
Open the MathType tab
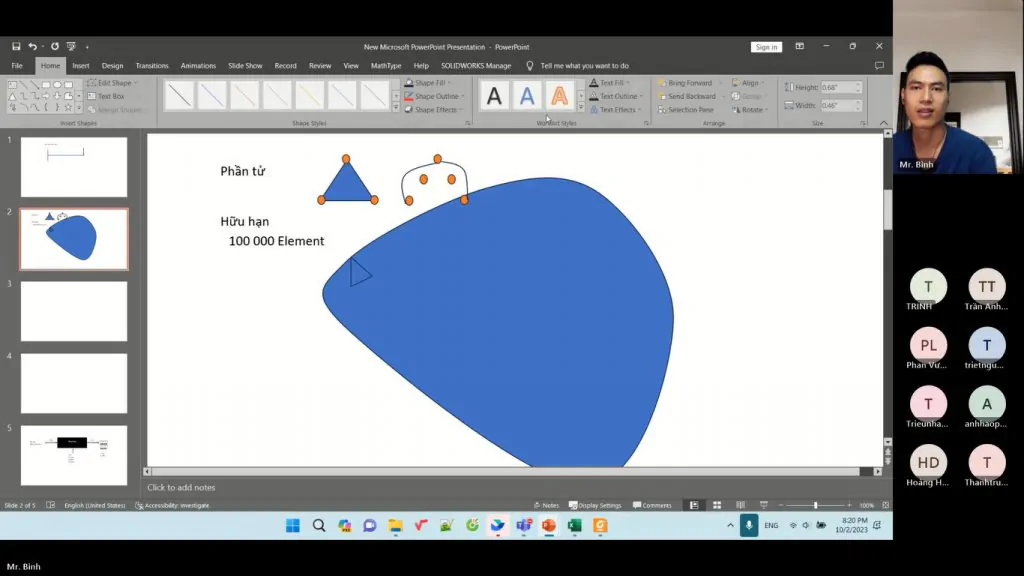point(386,66)
